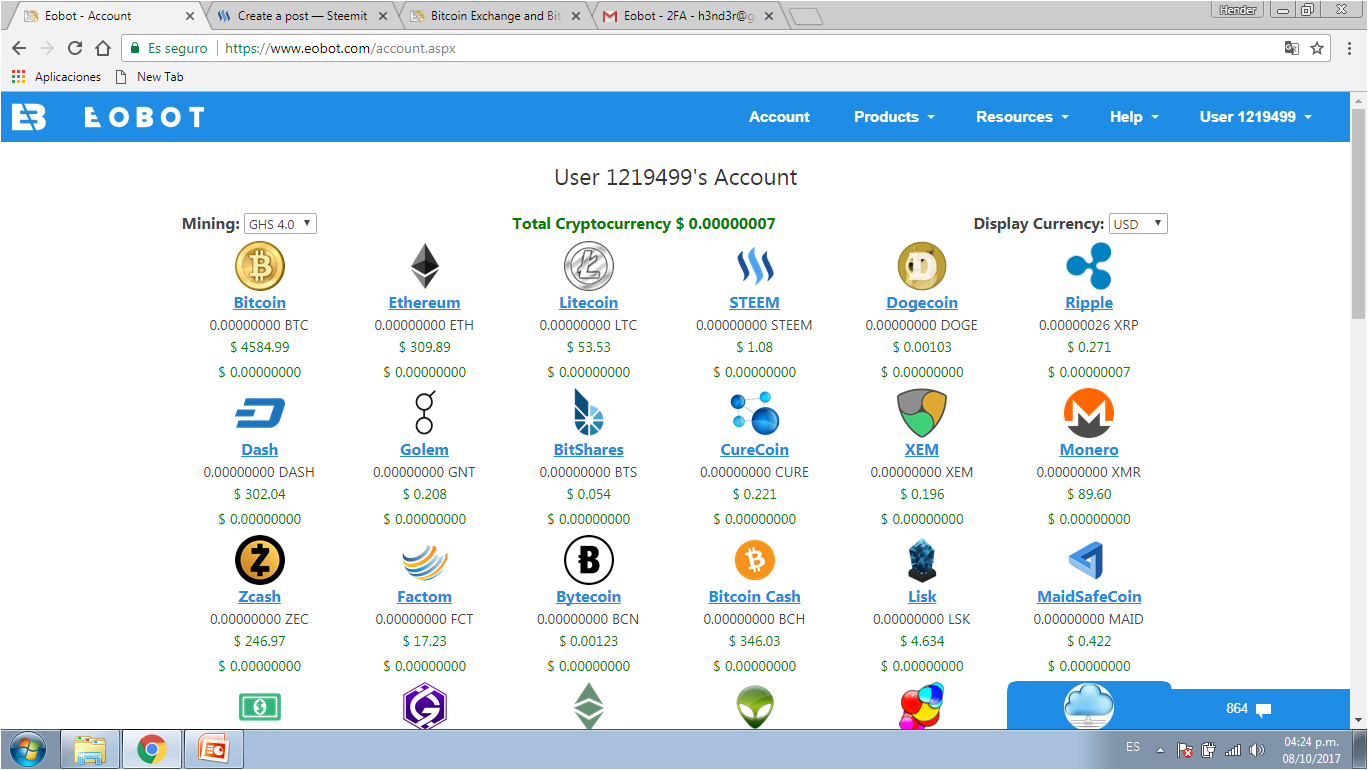Click the EOBOT wordmark in header

pyautogui.click(x=144, y=117)
